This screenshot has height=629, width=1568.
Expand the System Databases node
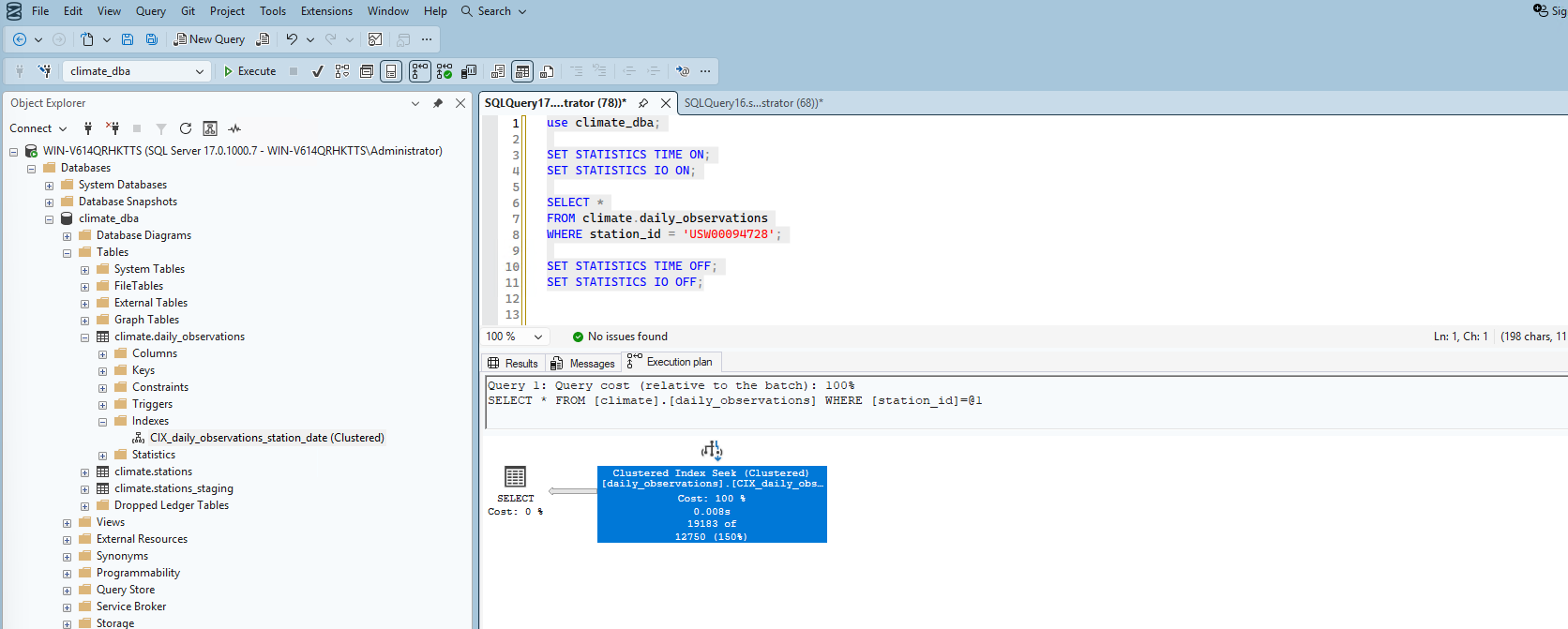tap(49, 185)
